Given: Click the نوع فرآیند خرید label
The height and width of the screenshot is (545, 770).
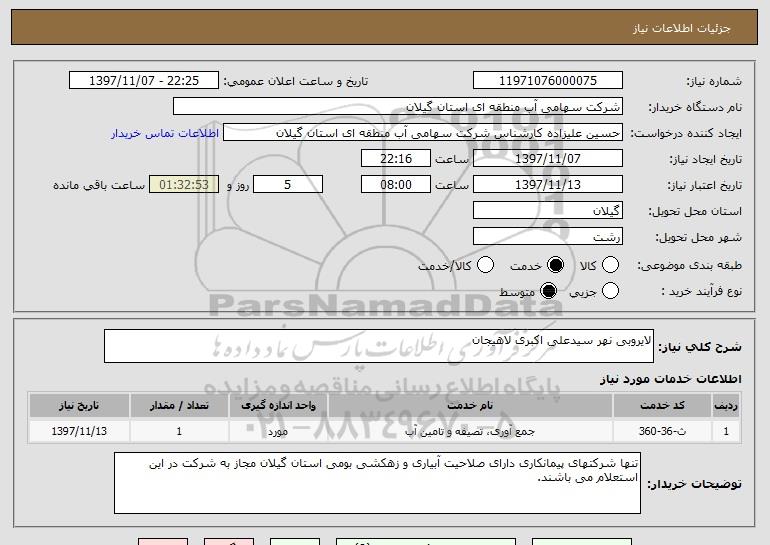Looking at the screenshot, I should pyautogui.click(x=701, y=291).
